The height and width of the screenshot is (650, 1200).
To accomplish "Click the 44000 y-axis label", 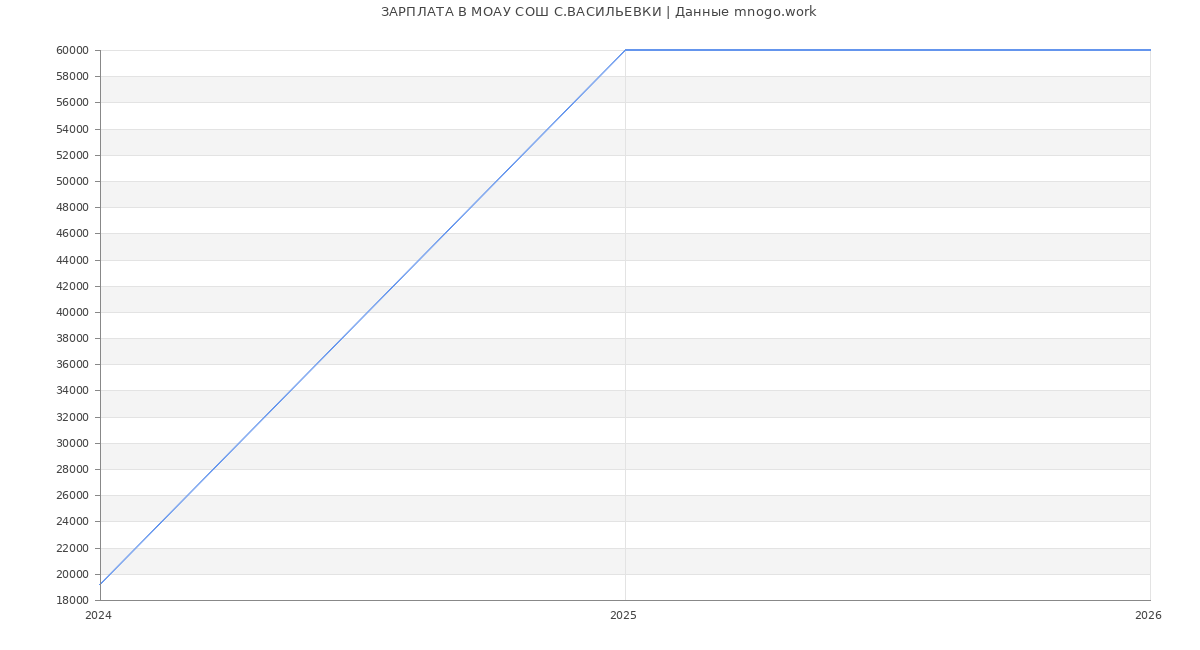I will tap(72, 261).
